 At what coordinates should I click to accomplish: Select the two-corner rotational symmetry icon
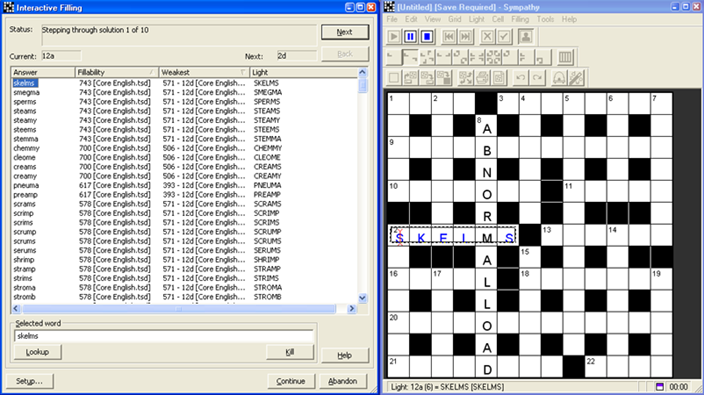coord(410,57)
